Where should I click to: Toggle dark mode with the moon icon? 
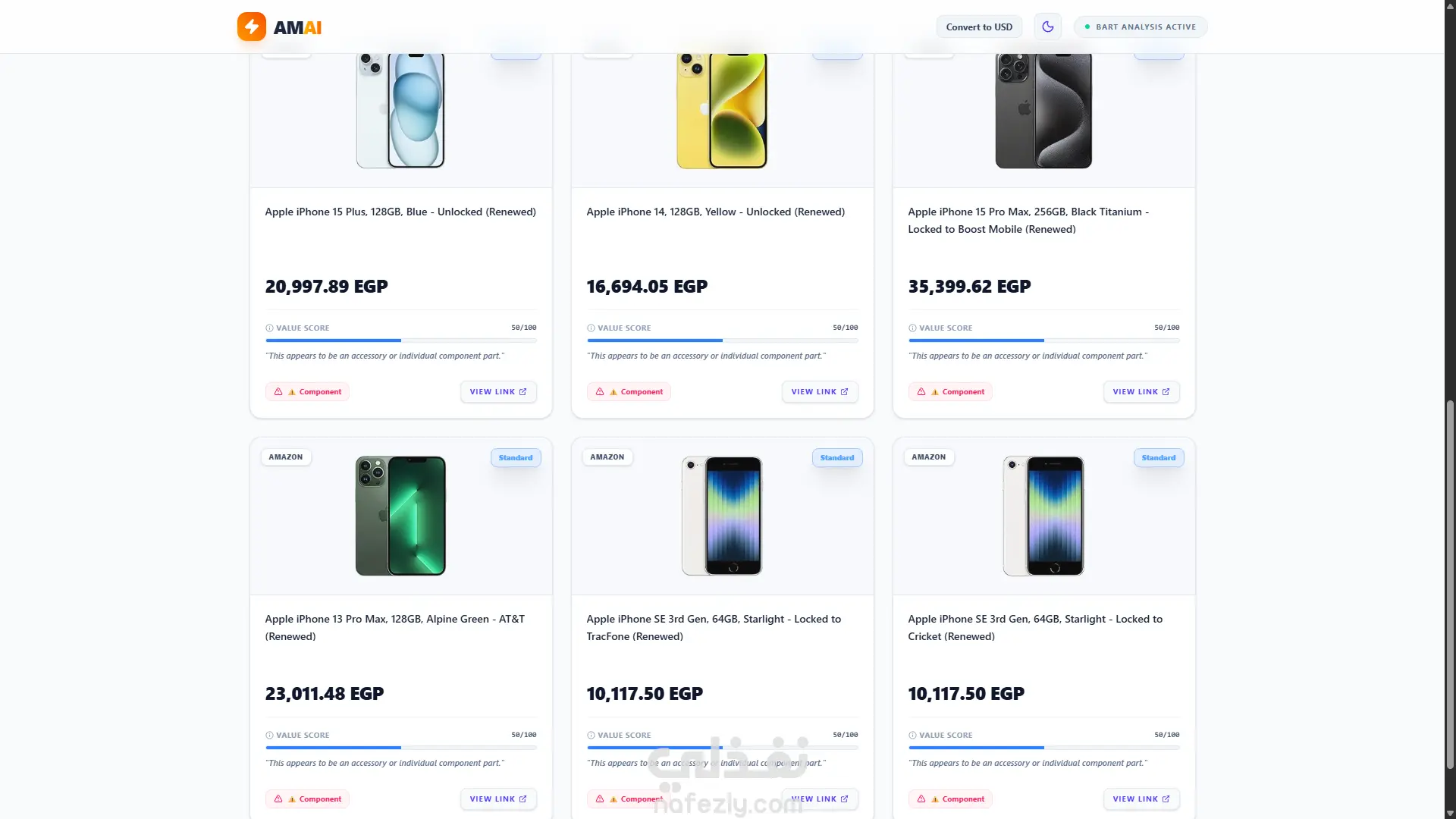click(x=1048, y=27)
